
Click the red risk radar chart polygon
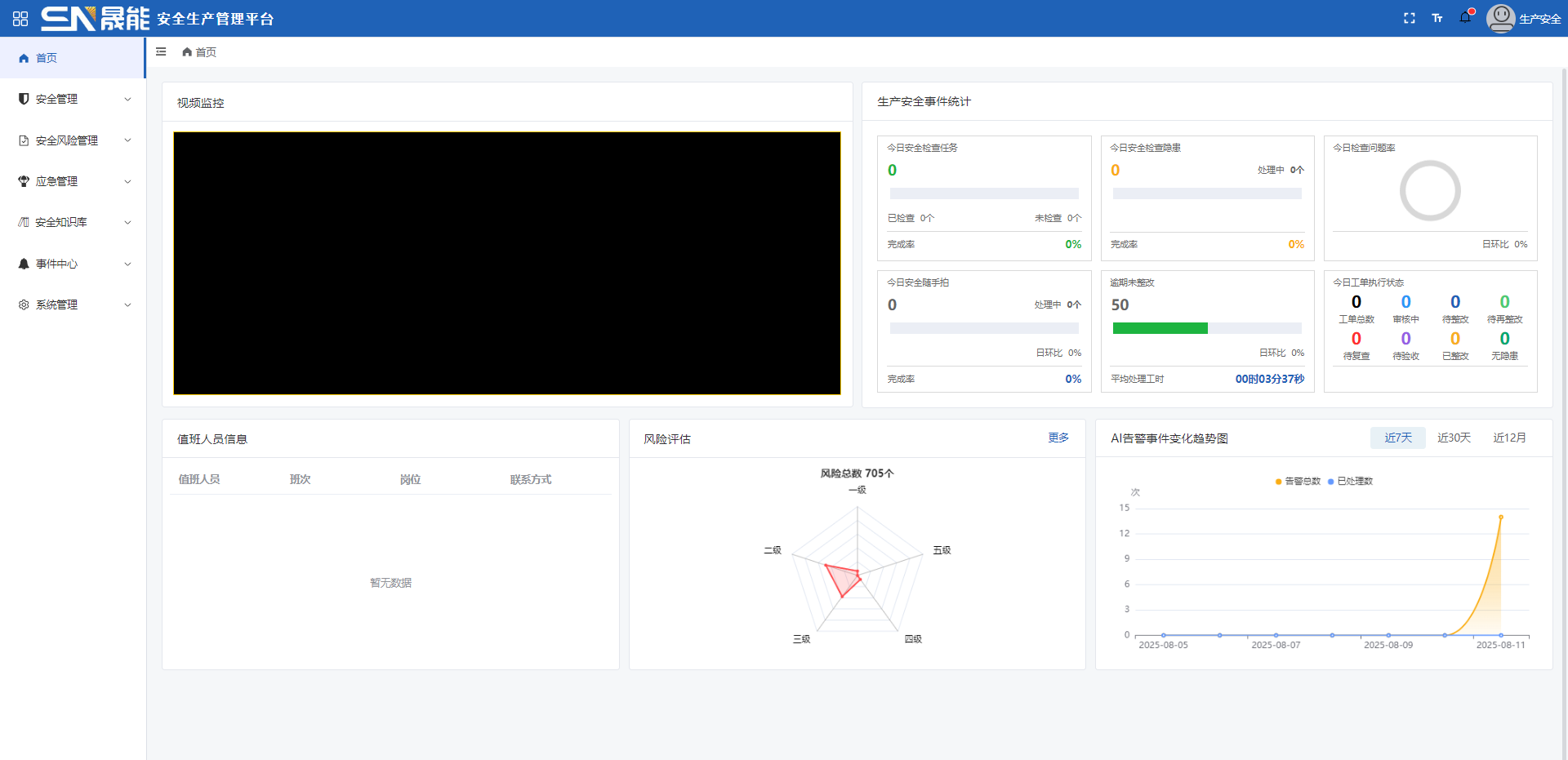(843, 580)
